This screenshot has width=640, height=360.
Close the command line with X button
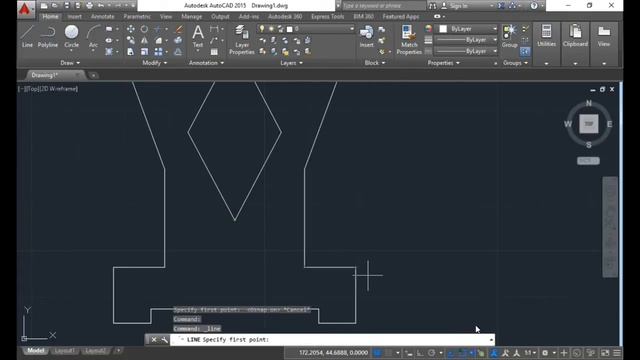tap(154, 340)
